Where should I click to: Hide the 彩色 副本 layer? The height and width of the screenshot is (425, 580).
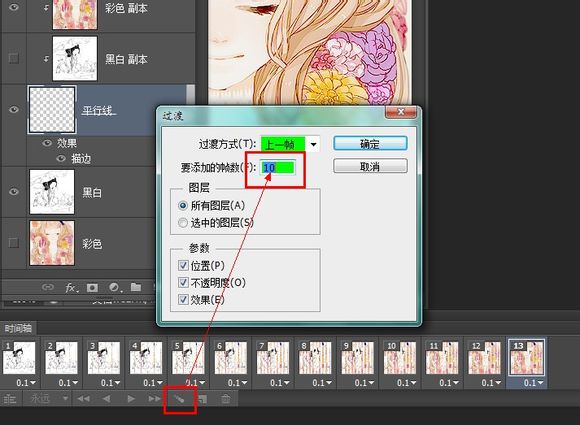pyautogui.click(x=14, y=7)
